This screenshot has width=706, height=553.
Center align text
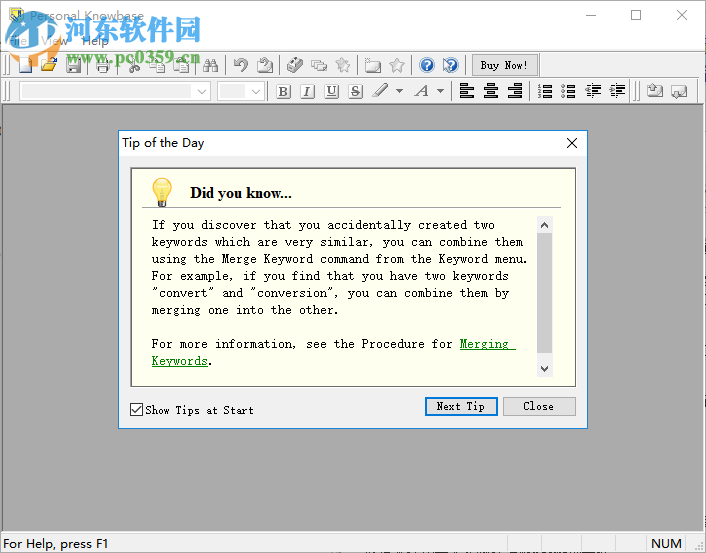tap(491, 91)
